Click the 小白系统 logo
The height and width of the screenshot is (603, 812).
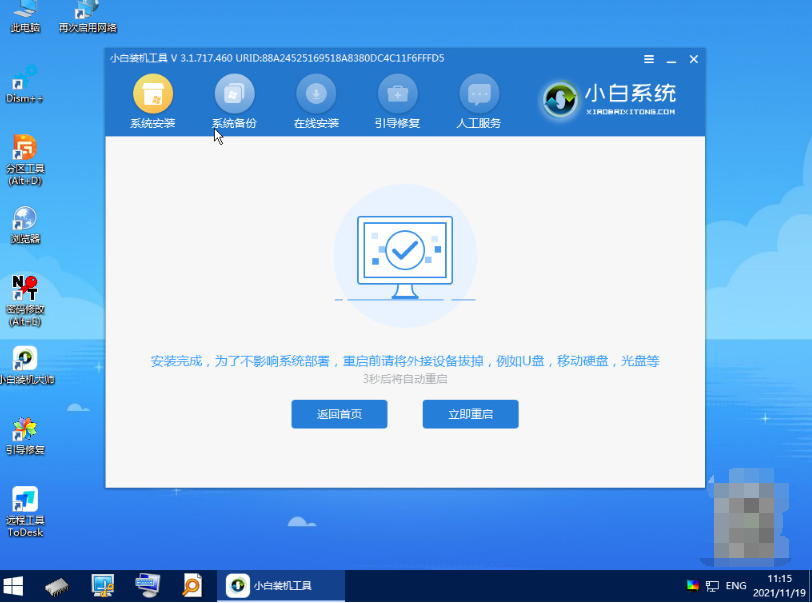click(609, 98)
